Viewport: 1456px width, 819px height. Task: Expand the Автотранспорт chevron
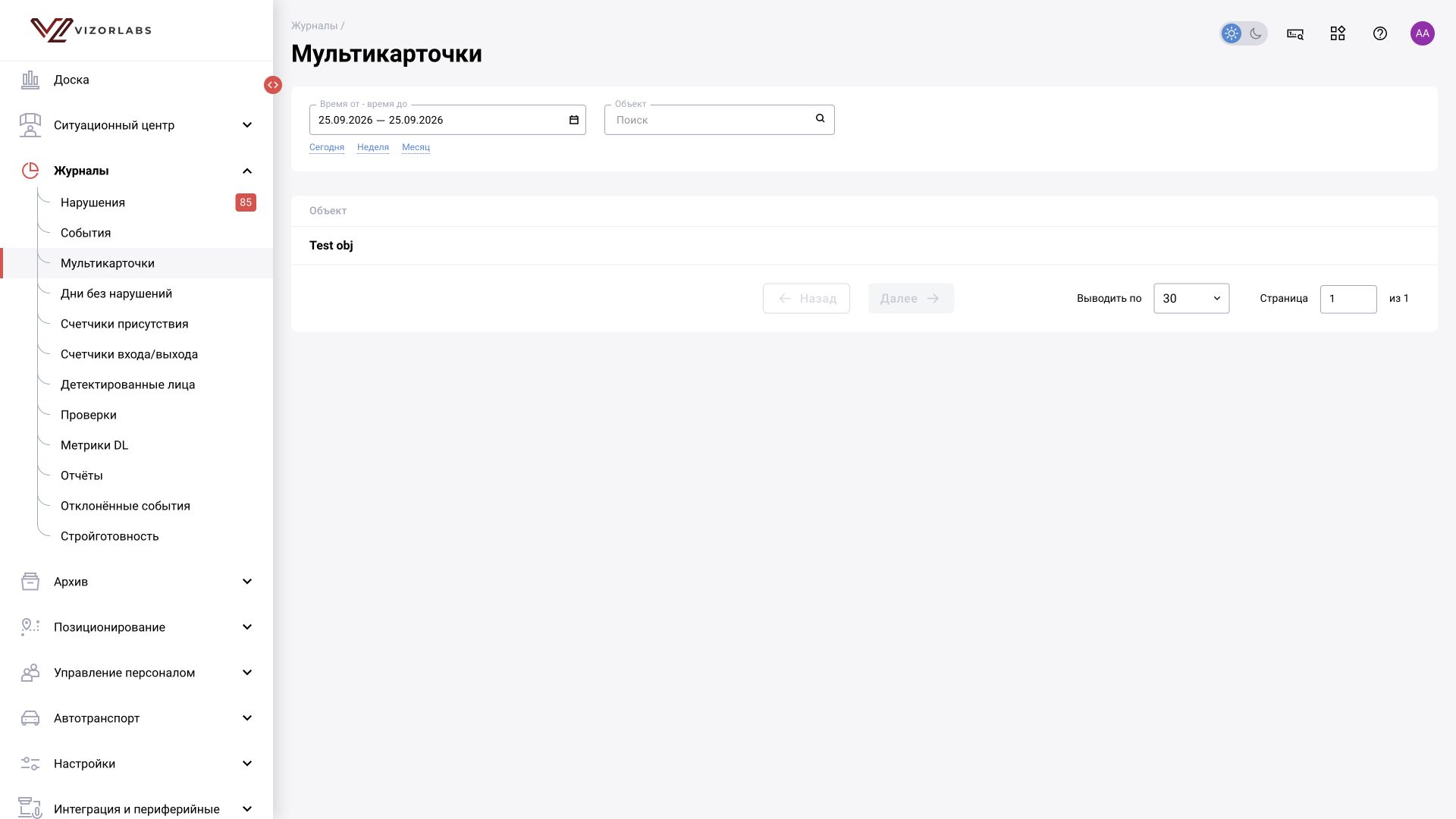point(247,718)
